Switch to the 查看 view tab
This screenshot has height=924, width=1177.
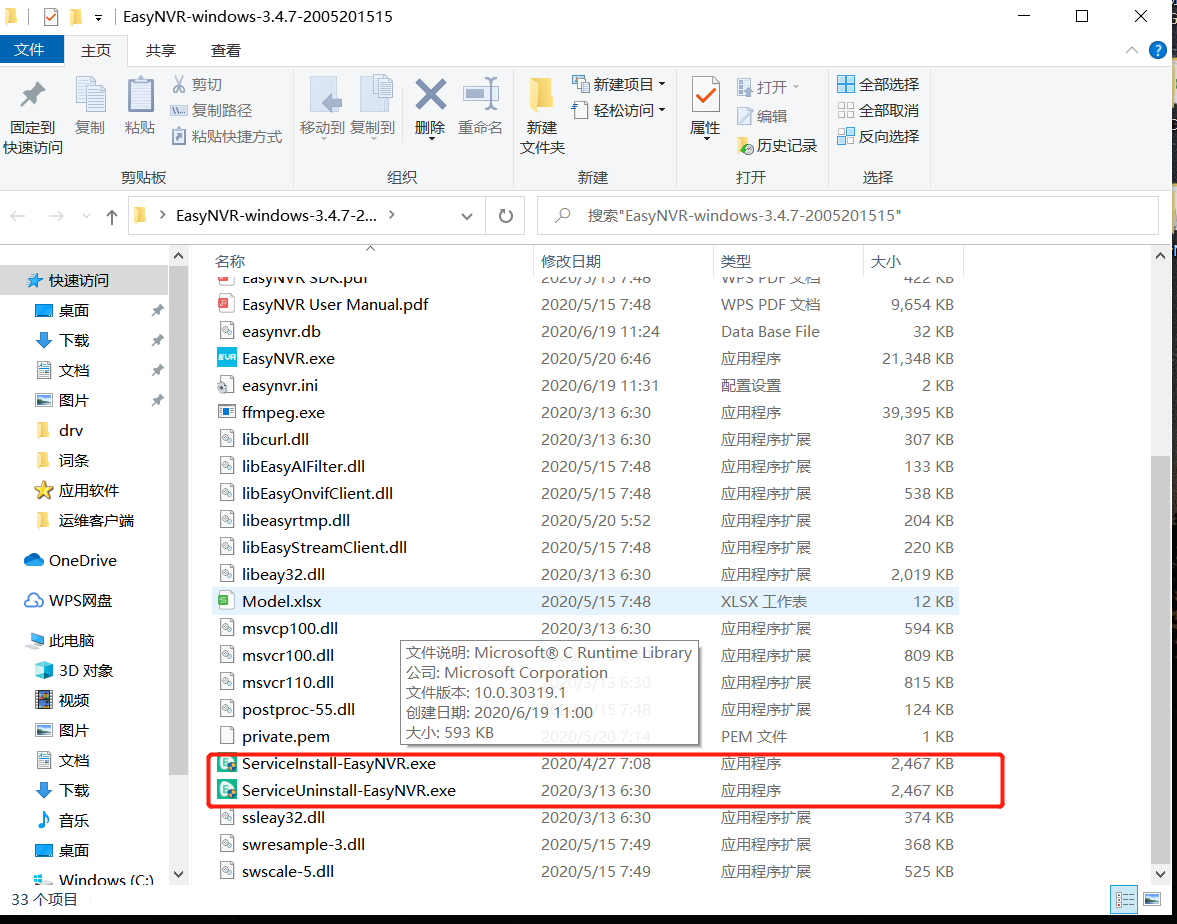point(226,50)
